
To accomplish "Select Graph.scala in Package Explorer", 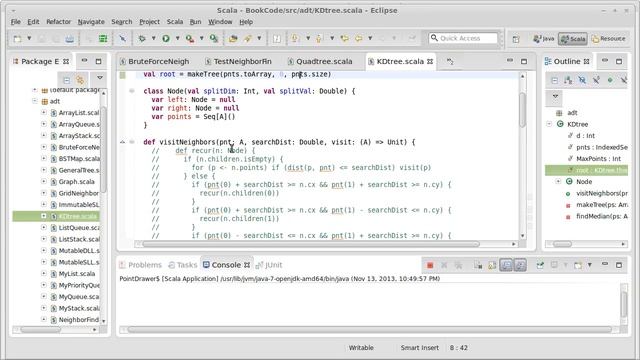I will (x=76, y=182).
